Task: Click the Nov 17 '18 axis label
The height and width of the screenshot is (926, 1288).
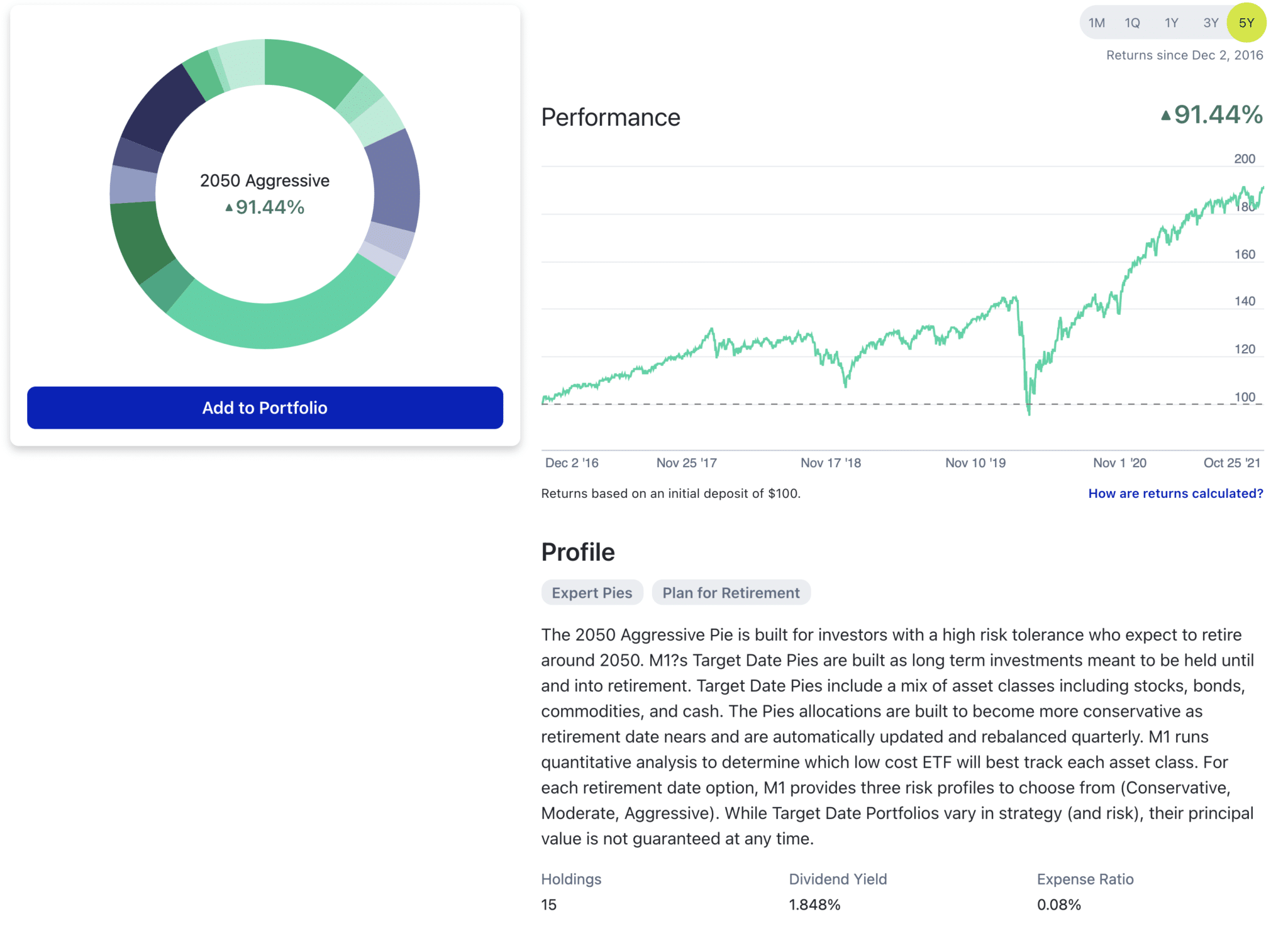Action: click(830, 463)
